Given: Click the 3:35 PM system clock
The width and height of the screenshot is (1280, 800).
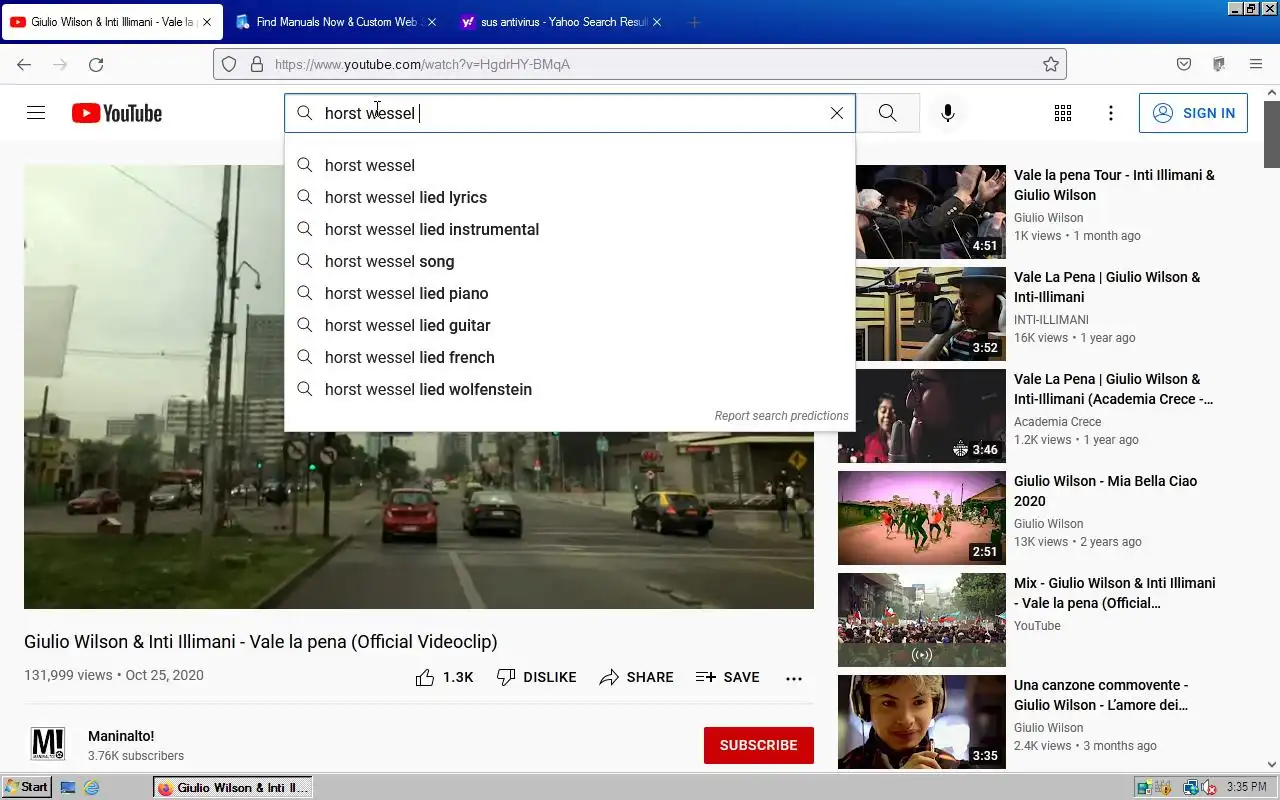Looking at the screenshot, I should pyautogui.click(x=1246, y=787).
